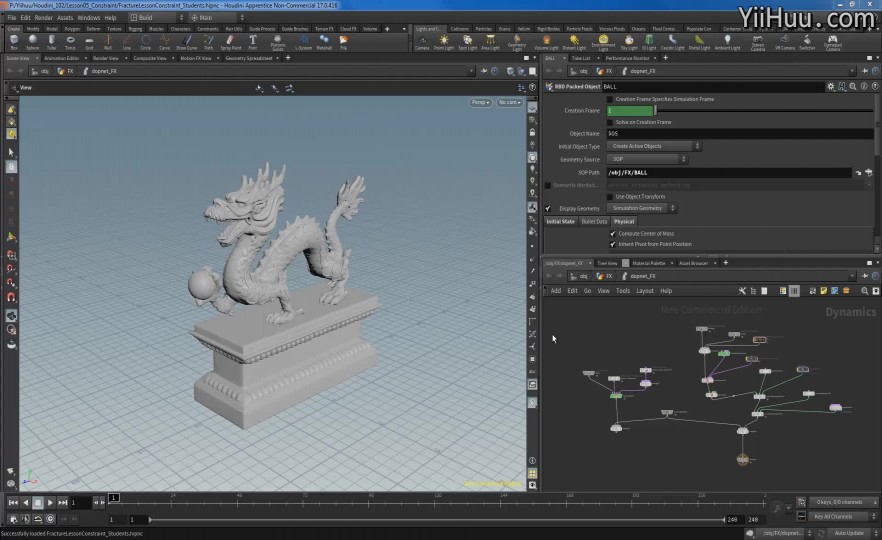Image resolution: width=882 pixels, height=540 pixels.
Task: Add a Camera from the shelf
Action: coord(422,42)
